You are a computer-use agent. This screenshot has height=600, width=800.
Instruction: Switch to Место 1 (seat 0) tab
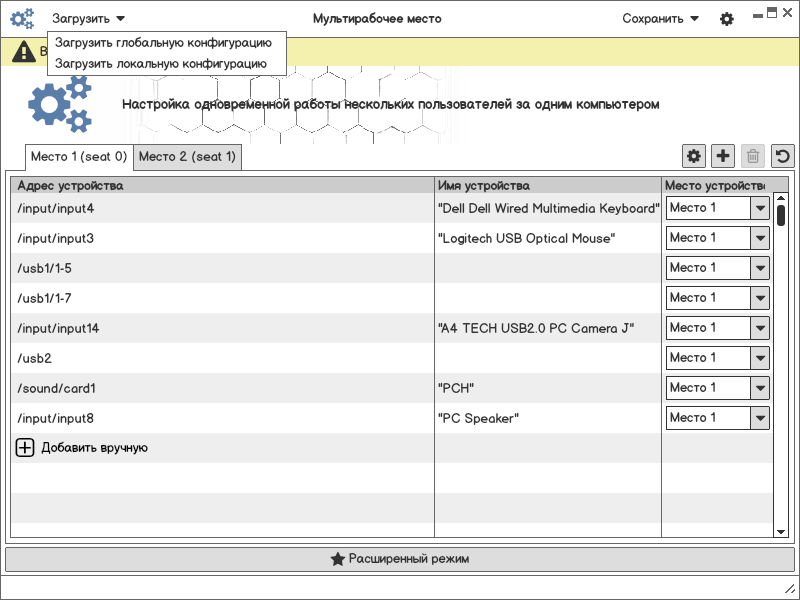point(79,157)
